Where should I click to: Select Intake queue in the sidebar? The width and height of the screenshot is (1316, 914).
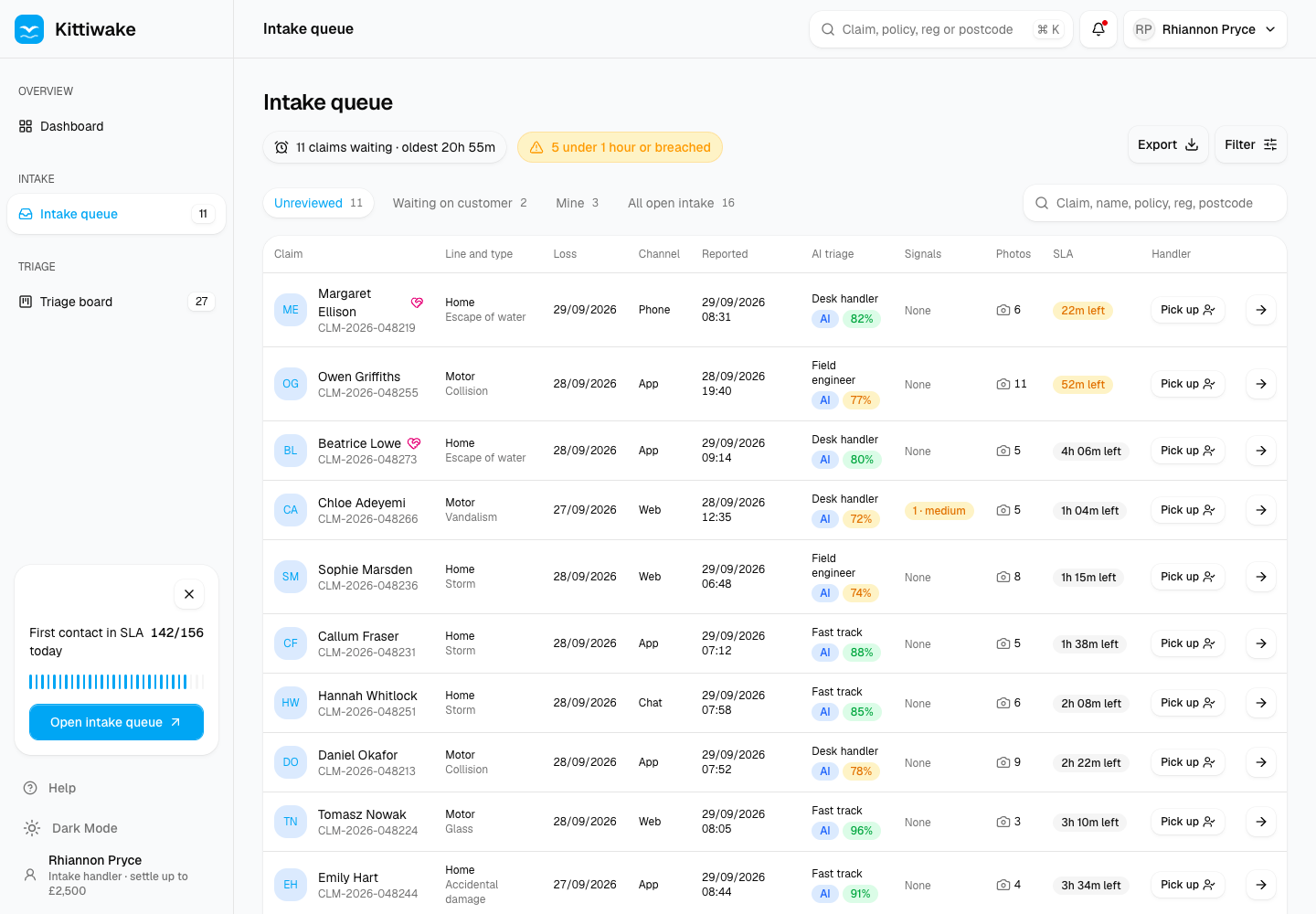pyautogui.click(x=117, y=214)
